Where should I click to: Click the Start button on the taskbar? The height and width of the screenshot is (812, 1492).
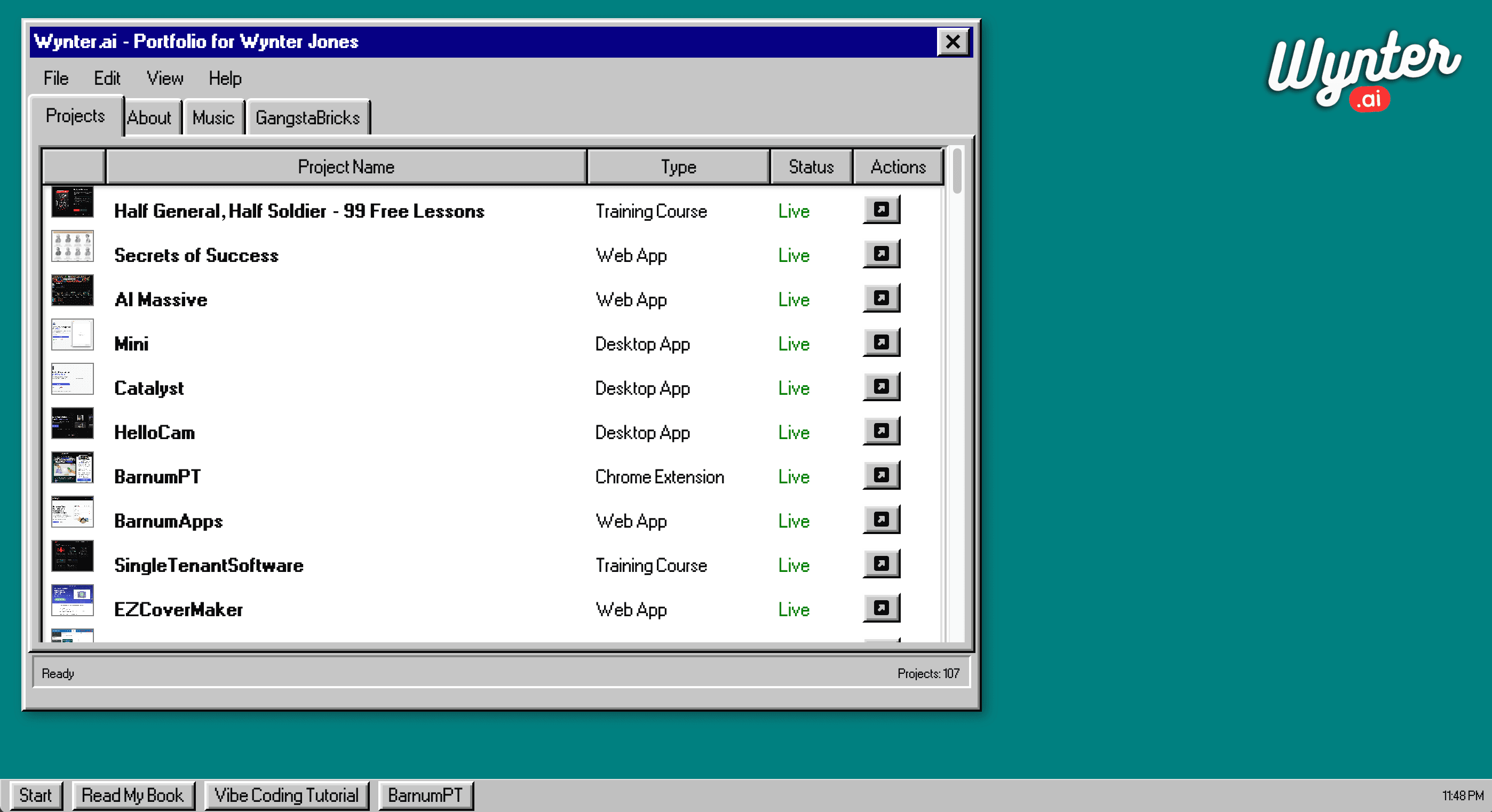(35, 795)
